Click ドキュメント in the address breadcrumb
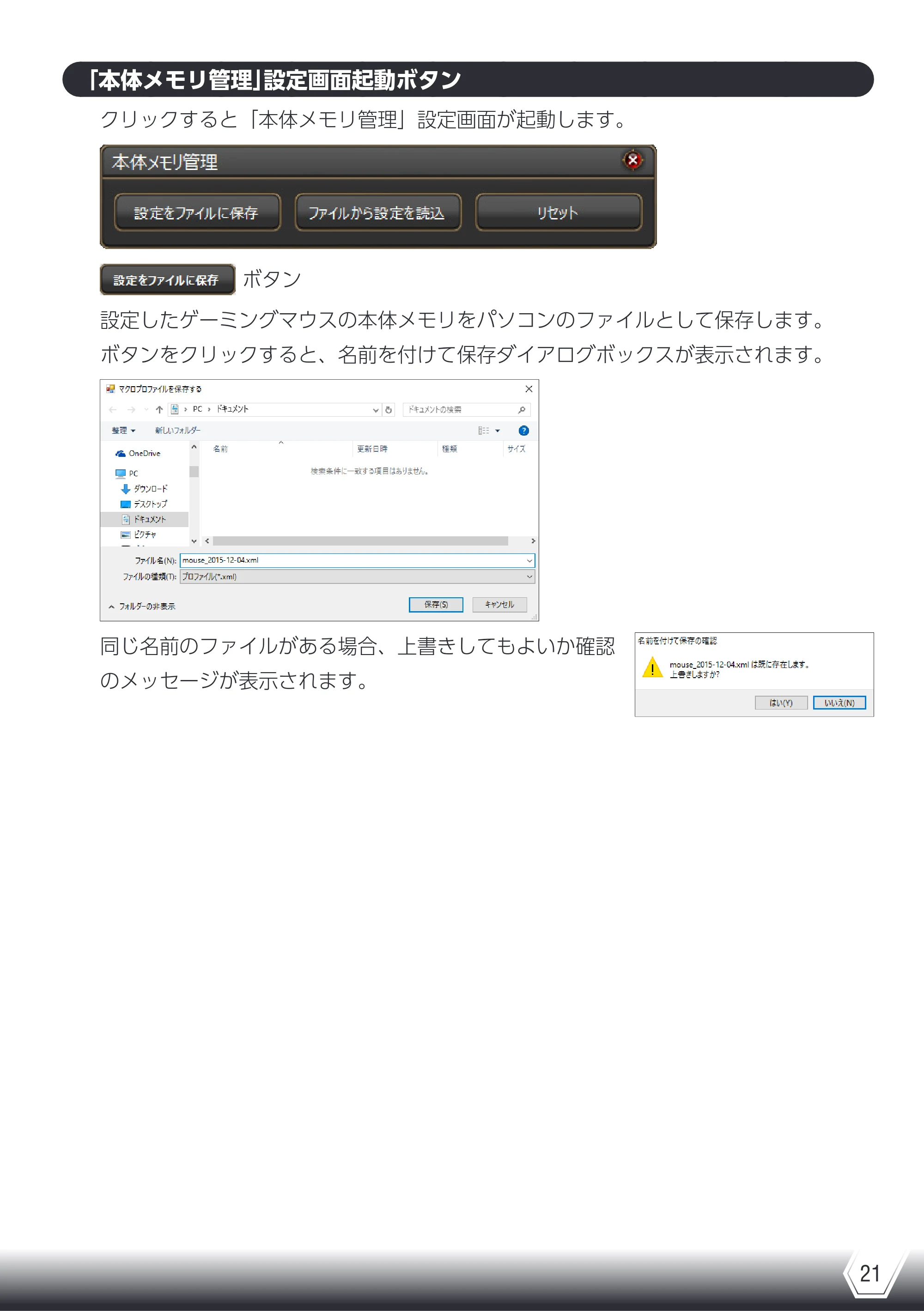This screenshot has width=924, height=1311. pos(232,409)
